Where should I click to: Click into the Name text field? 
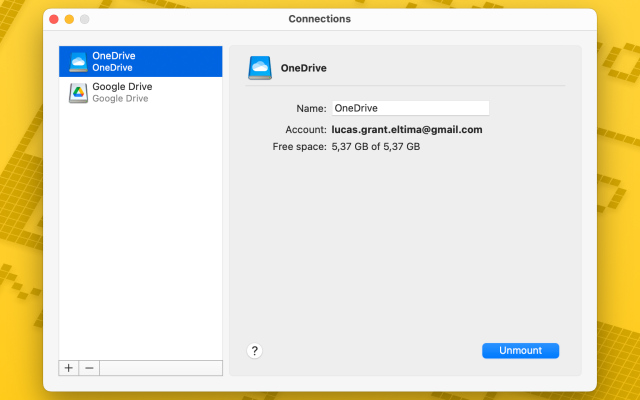coord(410,108)
